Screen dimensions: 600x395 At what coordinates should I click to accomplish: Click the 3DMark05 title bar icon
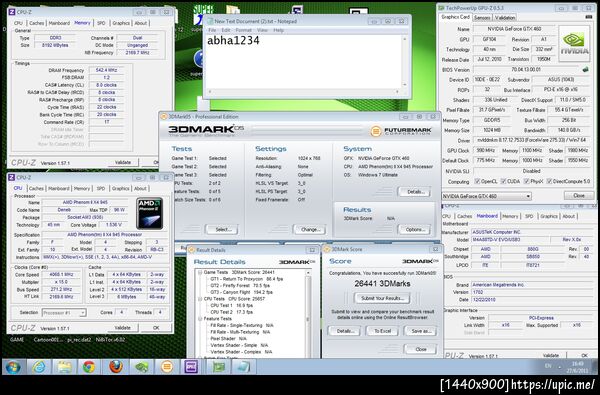coord(164,117)
